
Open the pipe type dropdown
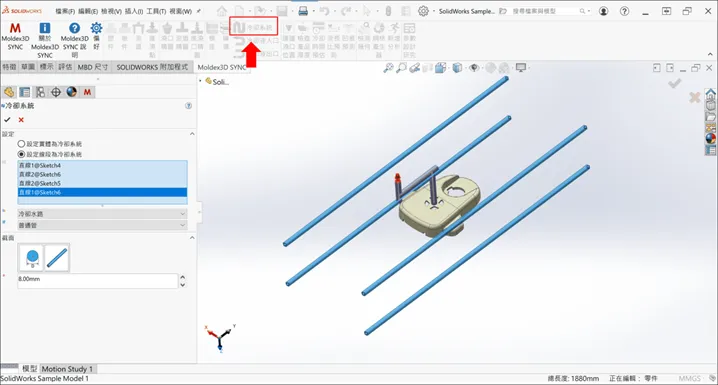(x=102, y=225)
